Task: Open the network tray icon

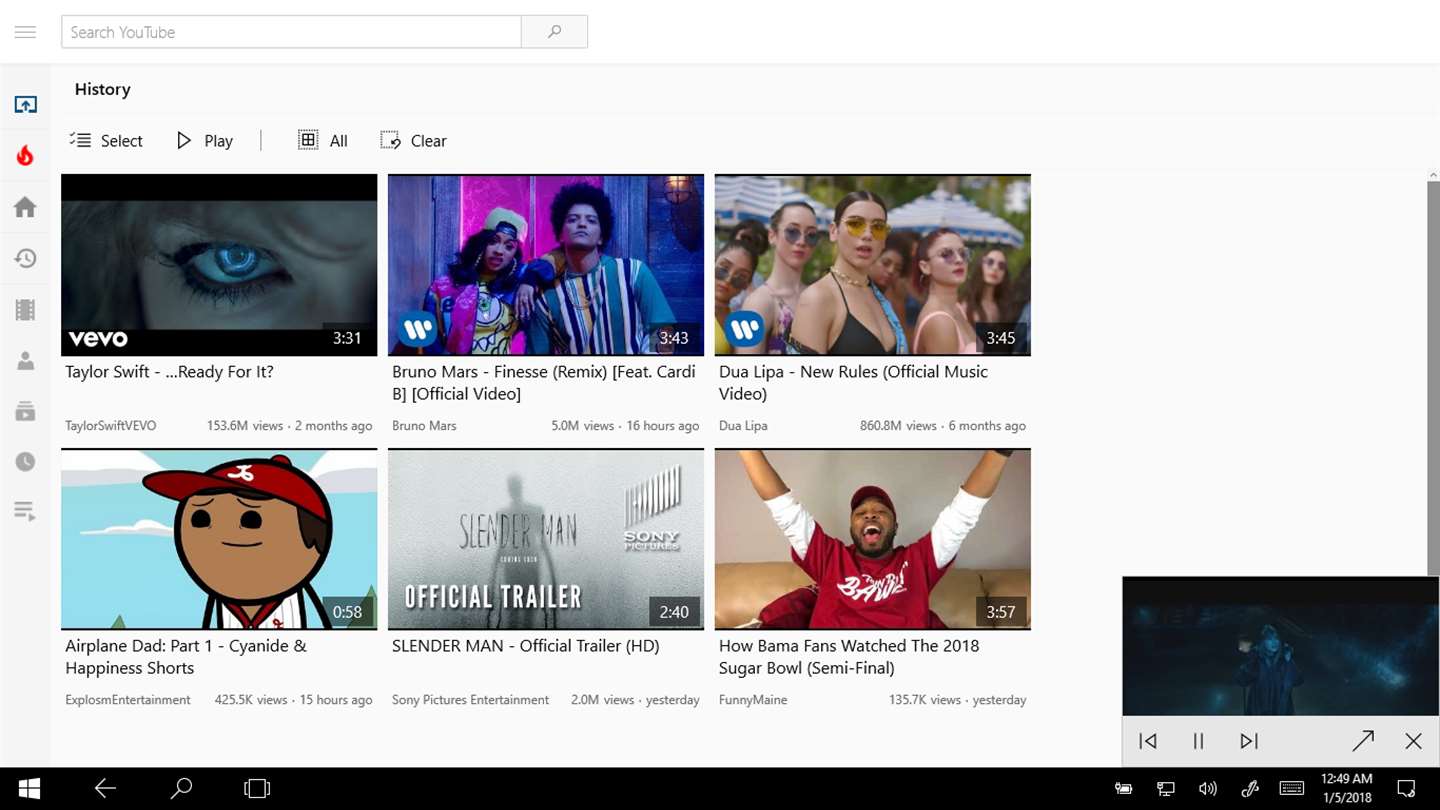Action: point(1166,789)
